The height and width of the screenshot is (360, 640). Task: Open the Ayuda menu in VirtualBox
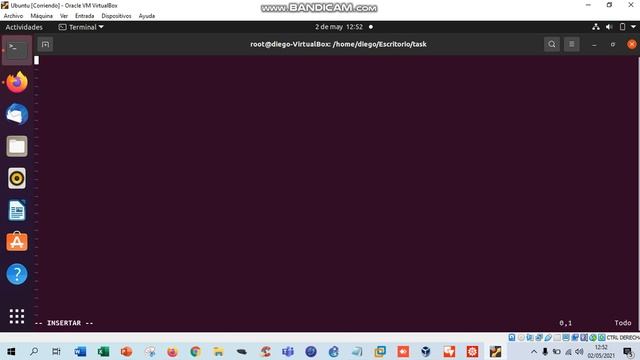click(147, 16)
